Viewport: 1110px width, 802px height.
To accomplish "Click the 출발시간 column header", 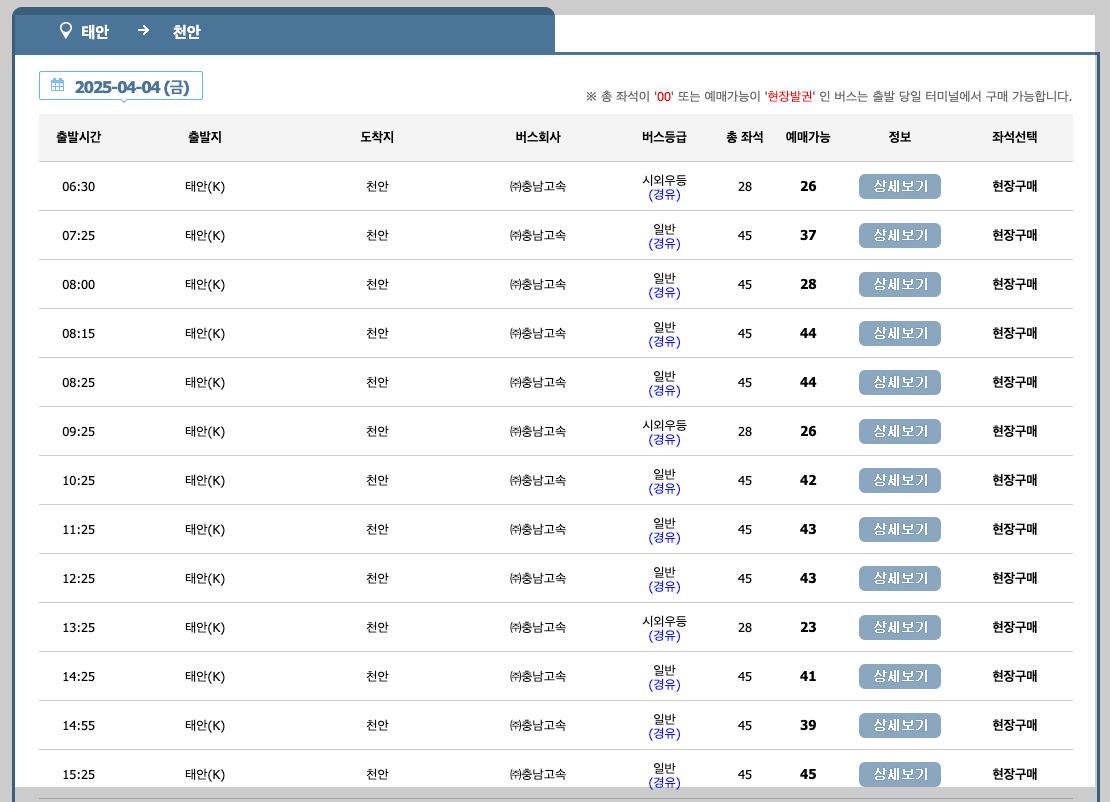I will click(79, 137).
